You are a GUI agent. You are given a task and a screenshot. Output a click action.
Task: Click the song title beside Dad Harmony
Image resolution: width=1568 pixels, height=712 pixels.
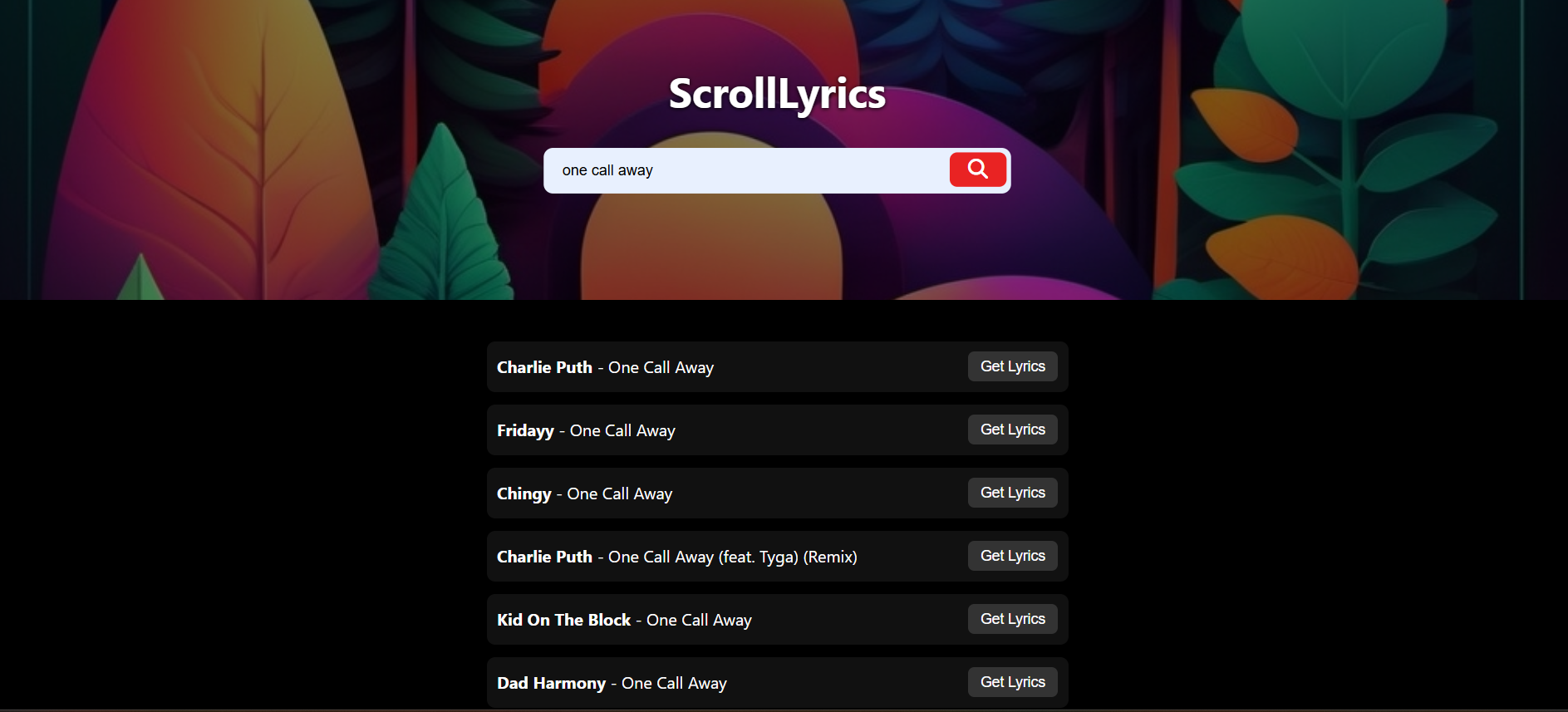click(x=674, y=683)
